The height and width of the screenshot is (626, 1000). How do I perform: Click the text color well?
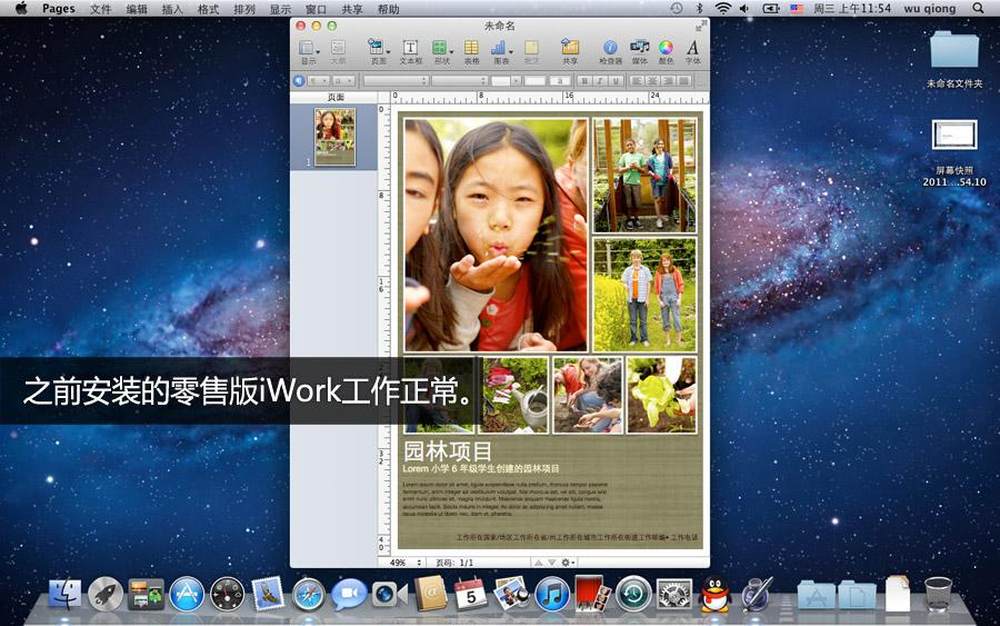(x=534, y=81)
